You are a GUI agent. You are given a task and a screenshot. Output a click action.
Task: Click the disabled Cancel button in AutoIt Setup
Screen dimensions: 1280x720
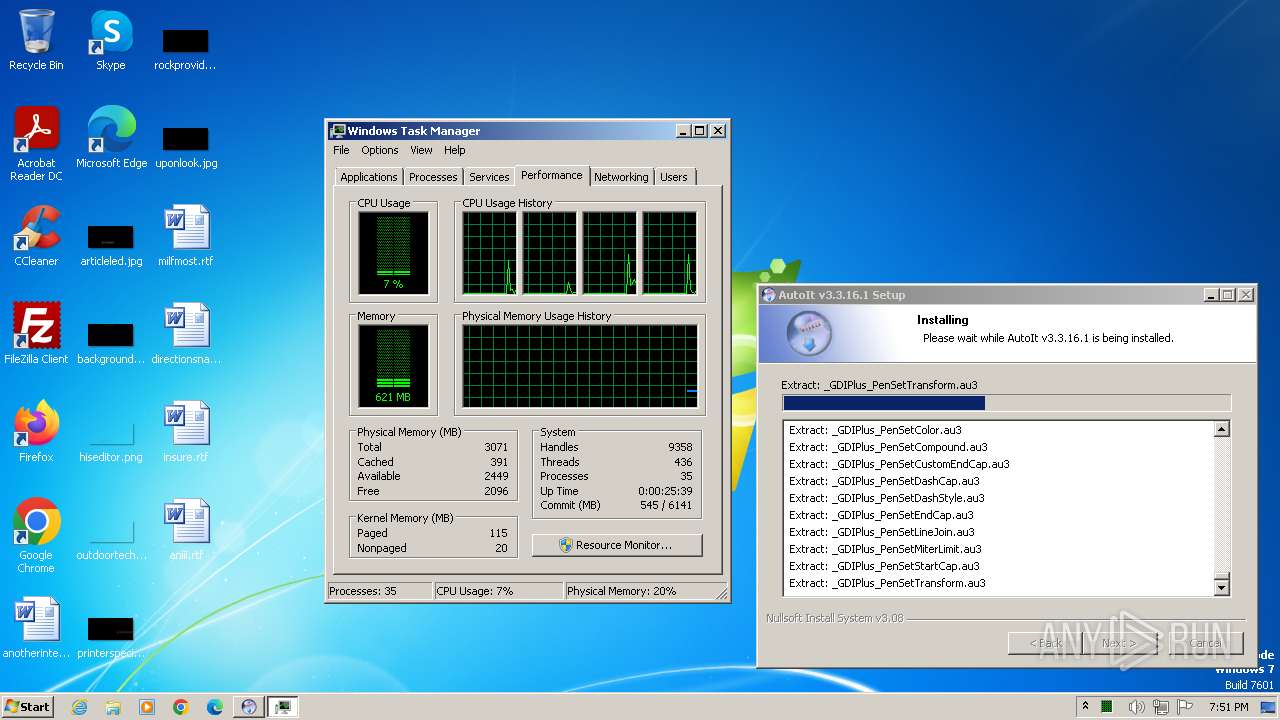point(1205,643)
